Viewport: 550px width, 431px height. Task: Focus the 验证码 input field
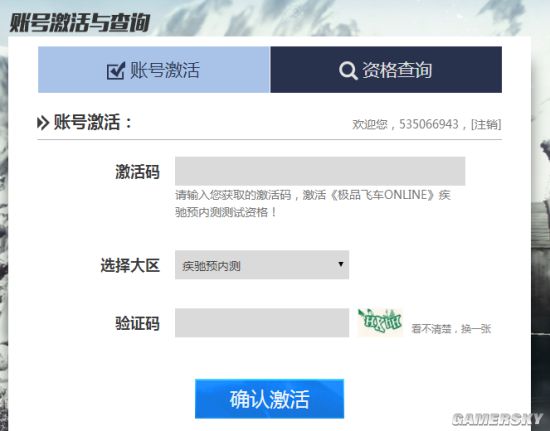tap(262, 323)
